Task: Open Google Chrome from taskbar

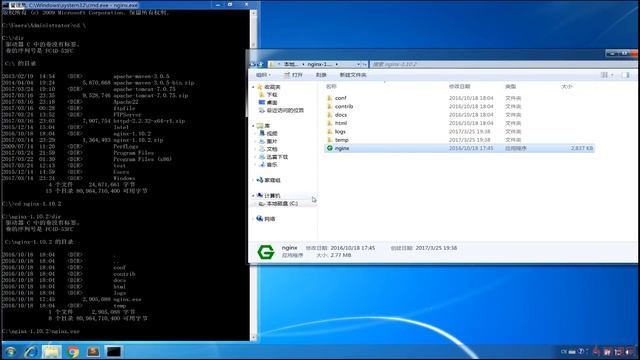Action: pos(73,351)
